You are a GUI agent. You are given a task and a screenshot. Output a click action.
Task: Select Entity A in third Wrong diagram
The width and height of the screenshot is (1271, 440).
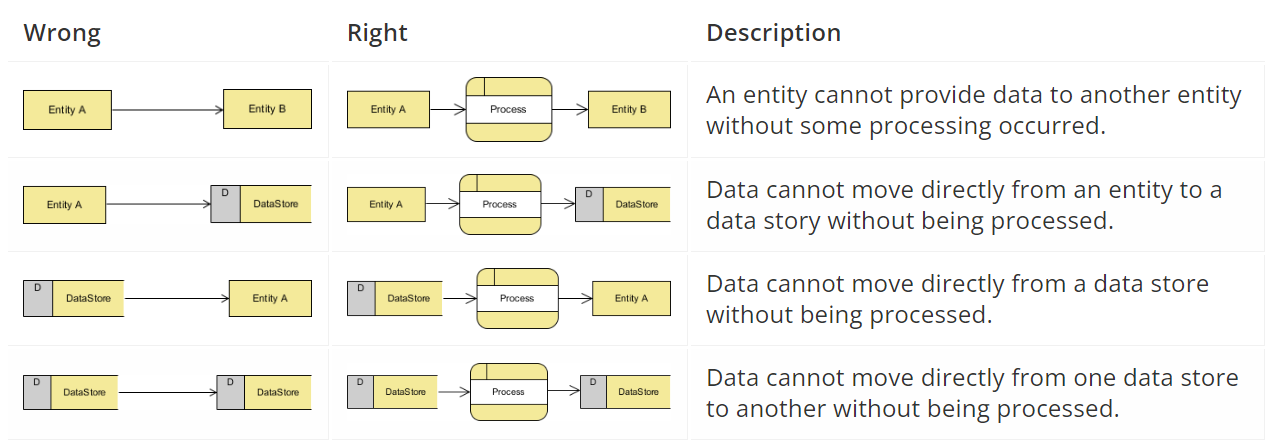click(x=270, y=298)
